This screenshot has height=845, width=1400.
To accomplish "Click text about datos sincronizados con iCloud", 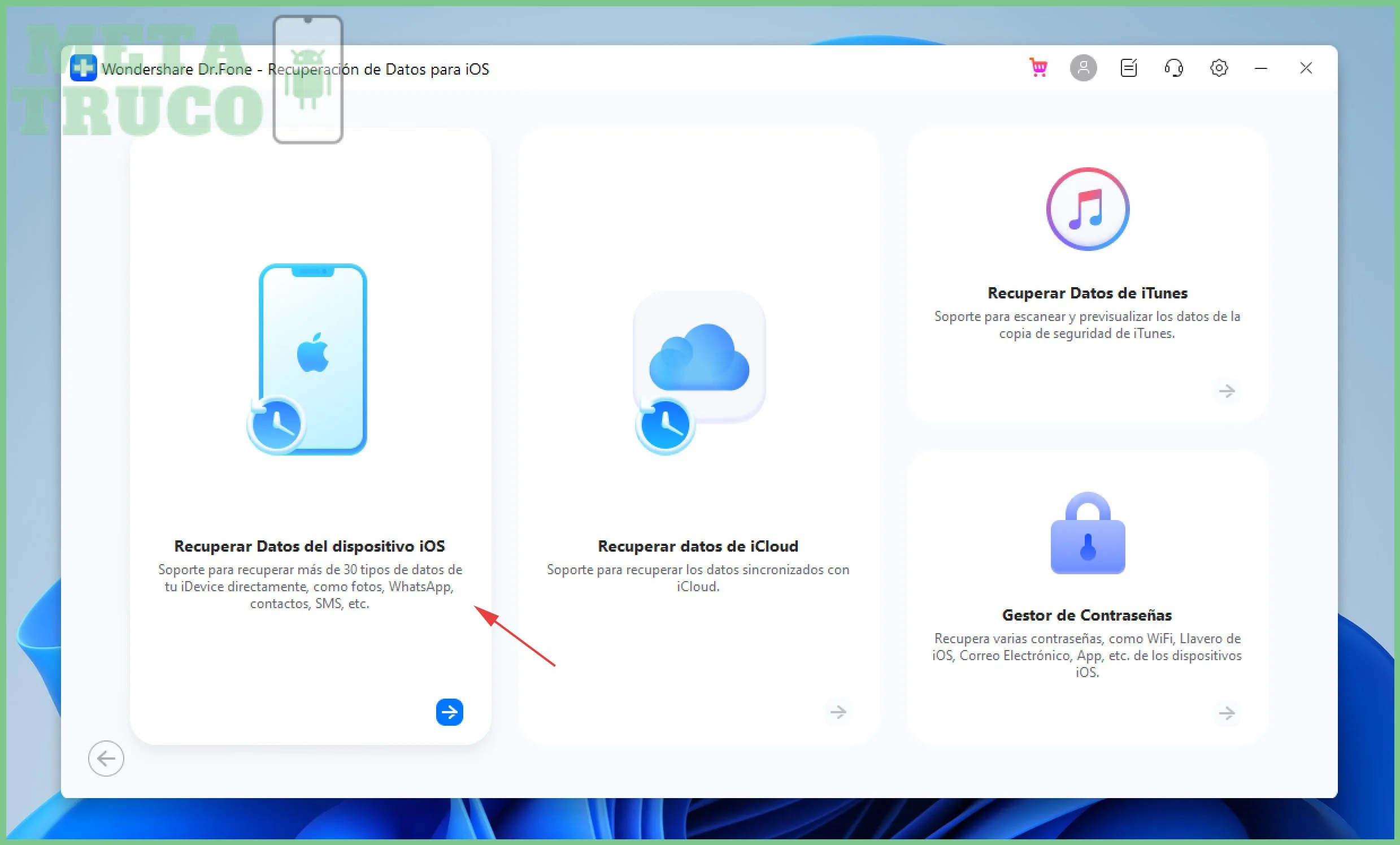I will (x=698, y=578).
